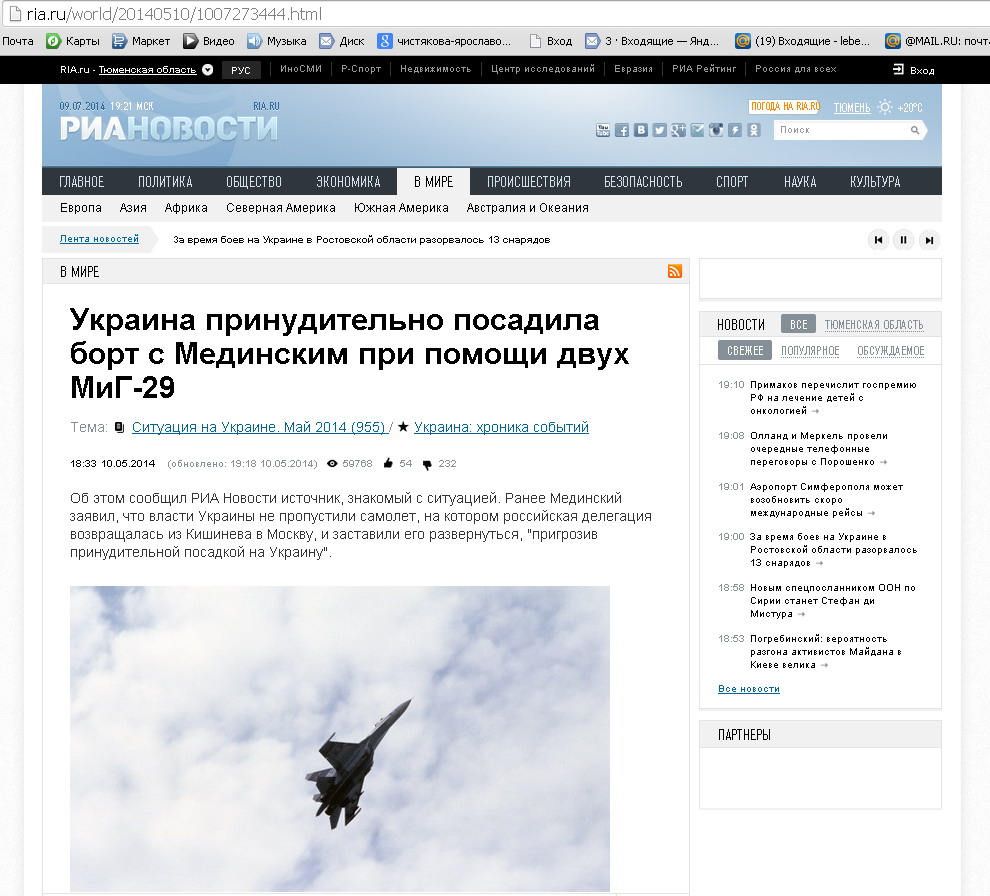
Task: Open RIA Novosti YouTube channel icon
Action: [x=603, y=130]
